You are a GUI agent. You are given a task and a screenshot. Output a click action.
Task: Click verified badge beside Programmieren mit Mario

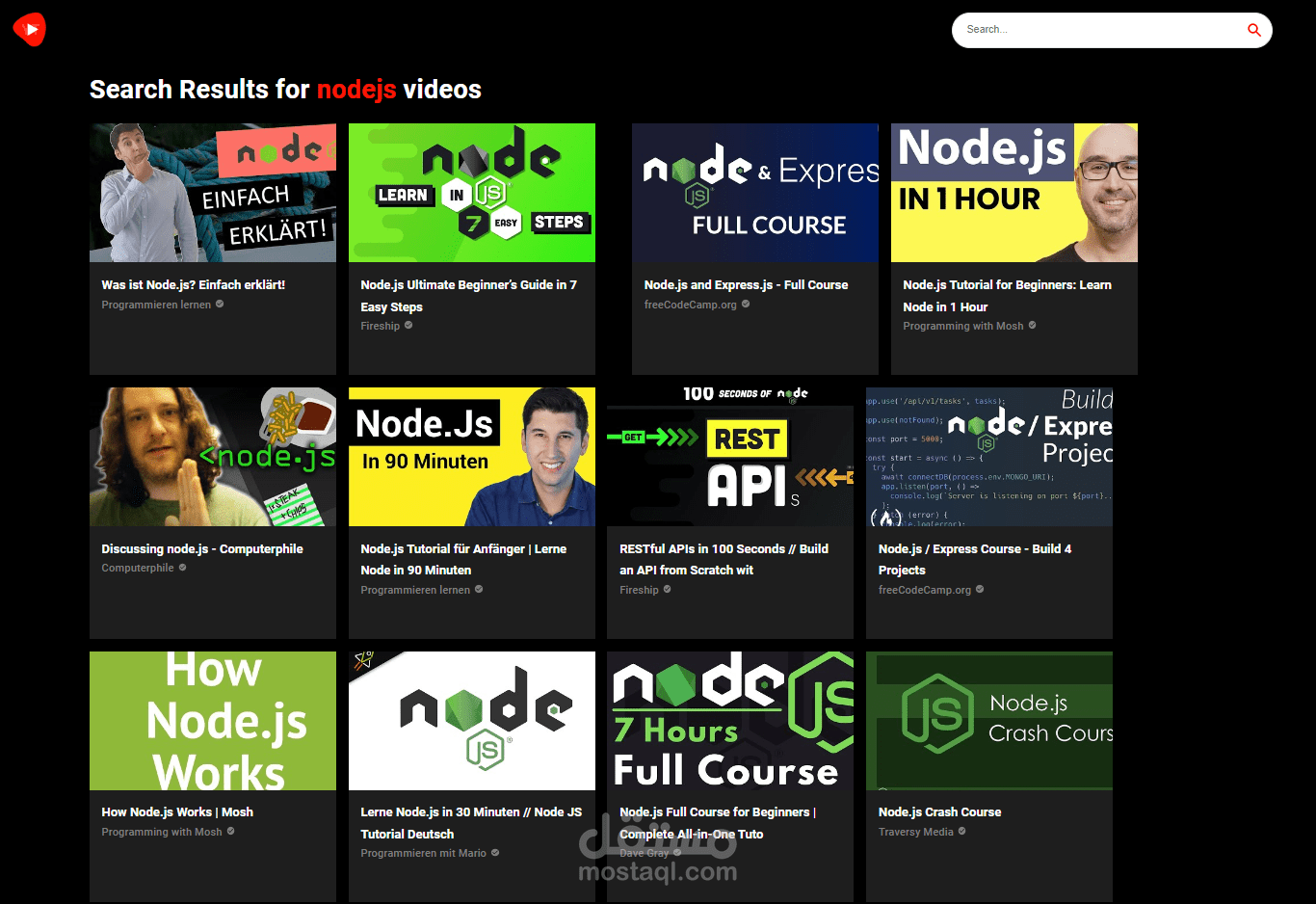(x=495, y=852)
